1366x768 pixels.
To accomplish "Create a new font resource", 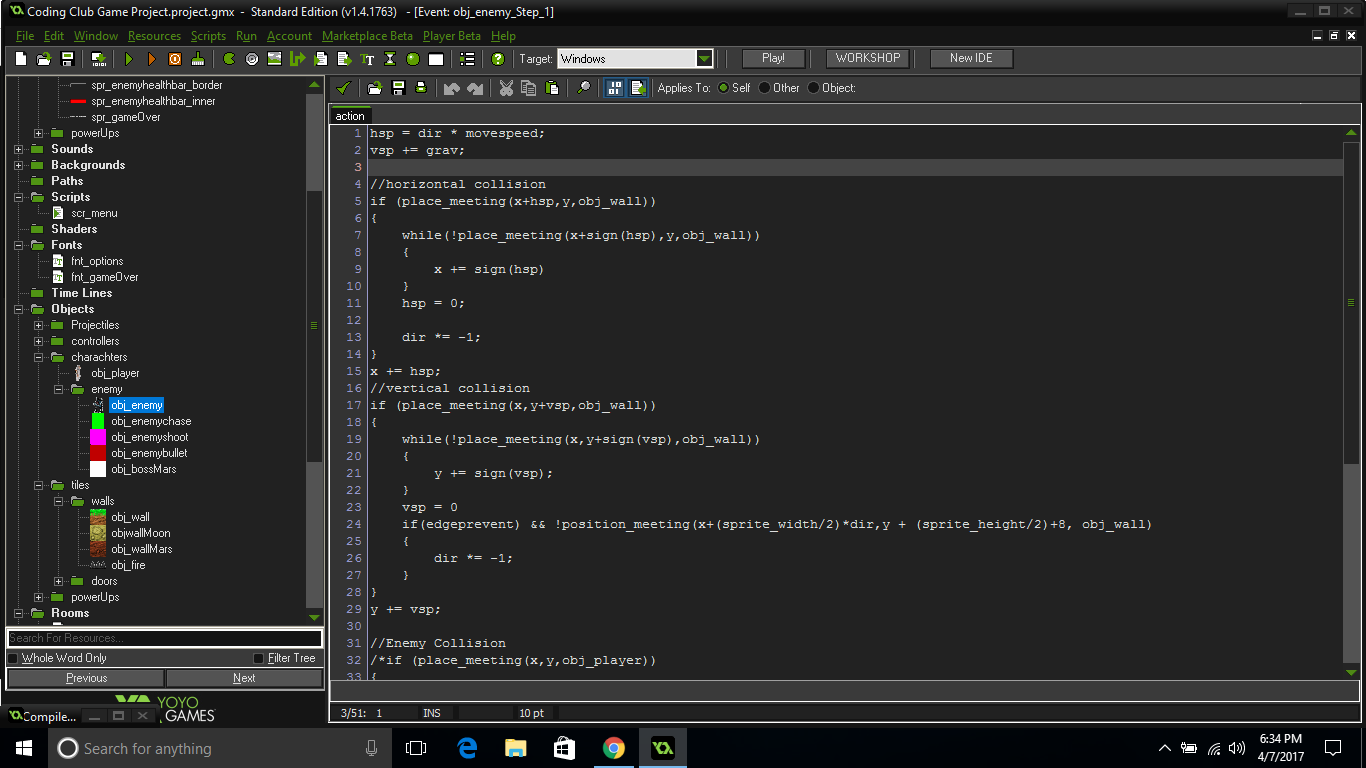I will pyautogui.click(x=368, y=58).
